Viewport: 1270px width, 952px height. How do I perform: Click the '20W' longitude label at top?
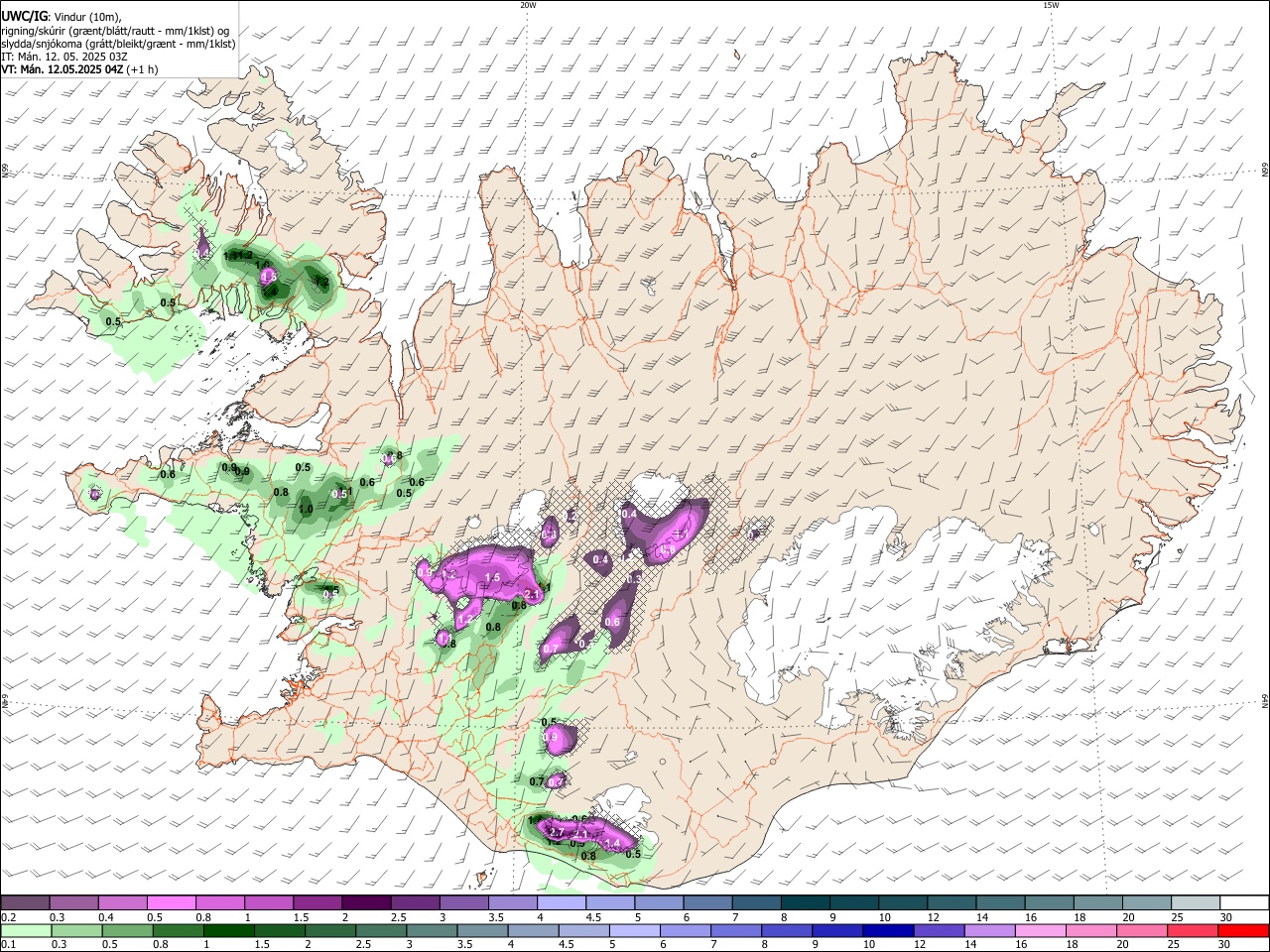(x=528, y=5)
